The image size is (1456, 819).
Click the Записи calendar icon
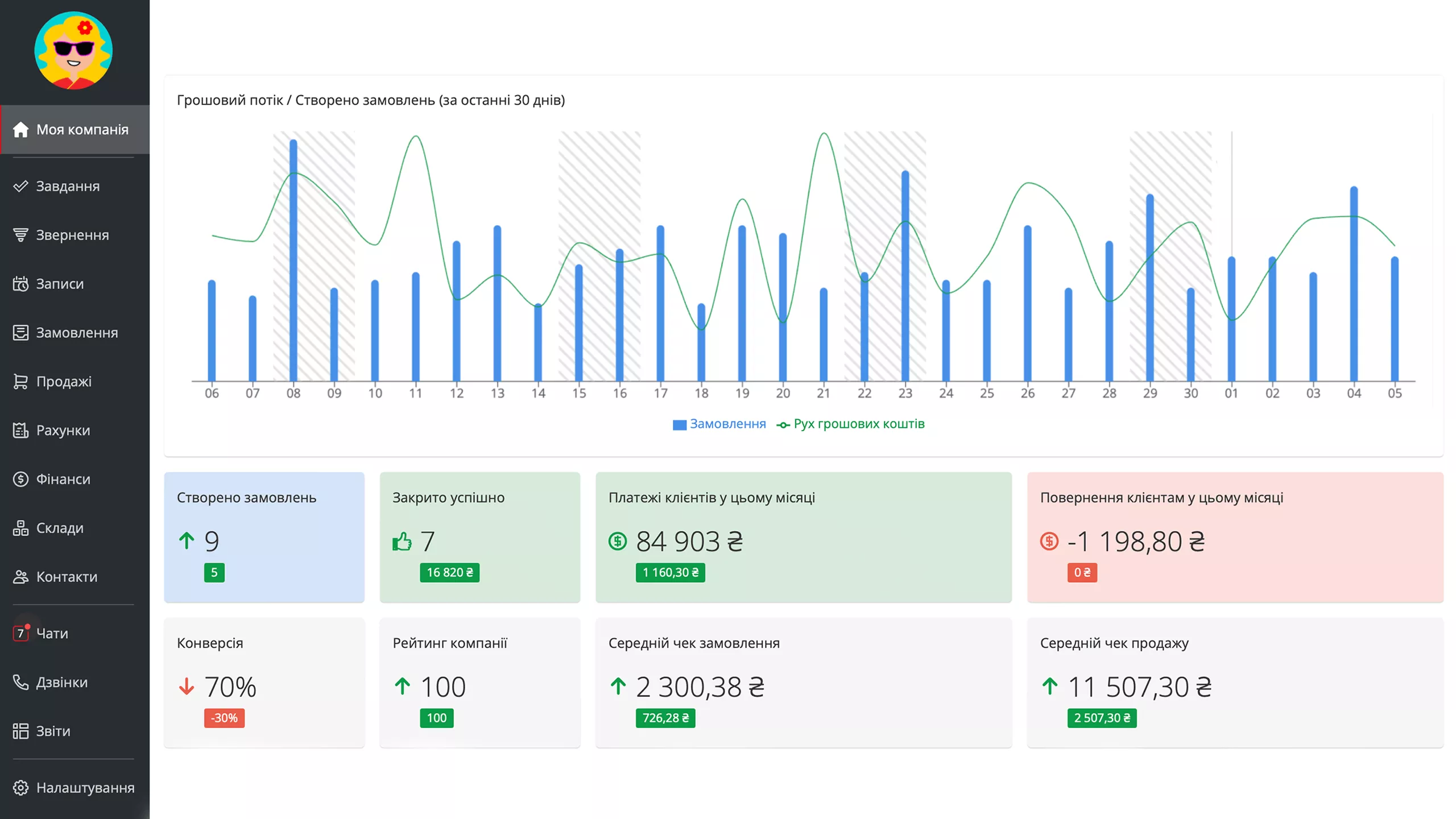coord(20,284)
